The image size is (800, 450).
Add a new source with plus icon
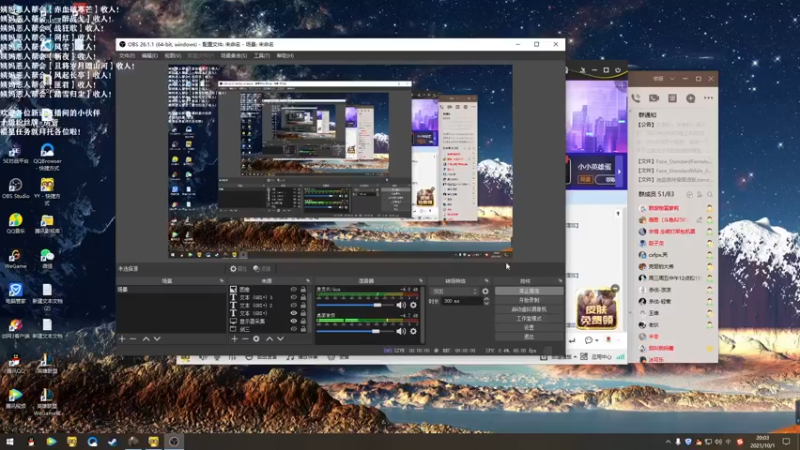[x=234, y=339]
